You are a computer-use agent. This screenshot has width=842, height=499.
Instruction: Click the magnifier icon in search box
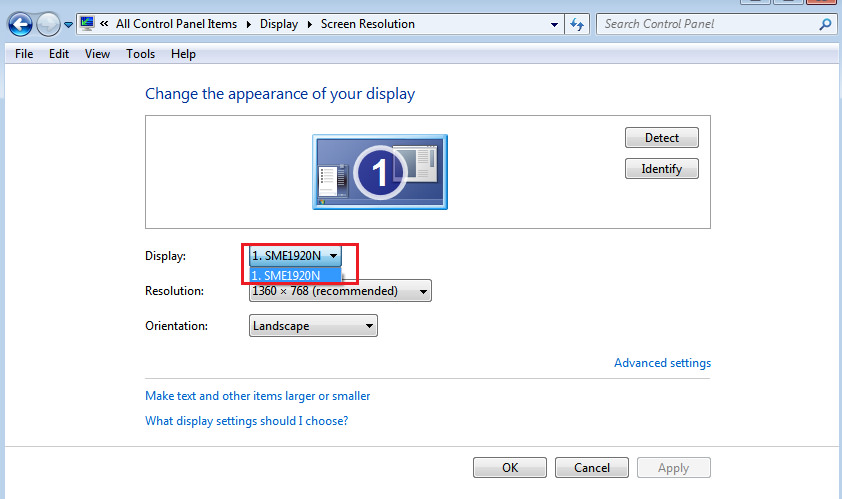pyautogui.click(x=825, y=24)
